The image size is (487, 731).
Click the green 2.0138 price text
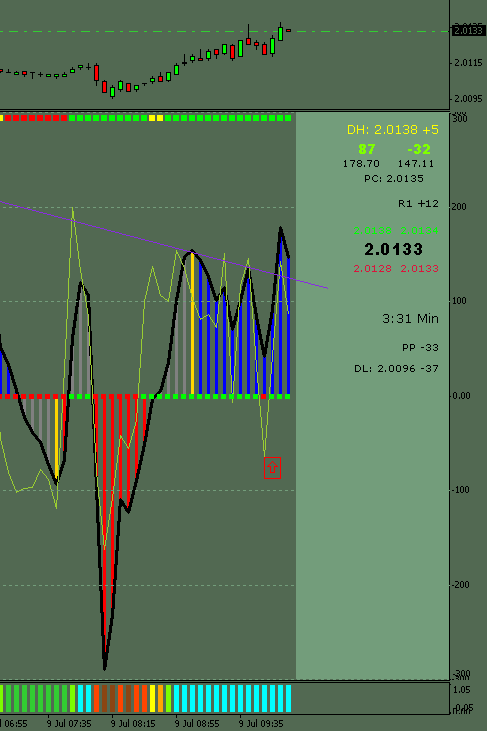point(372,230)
